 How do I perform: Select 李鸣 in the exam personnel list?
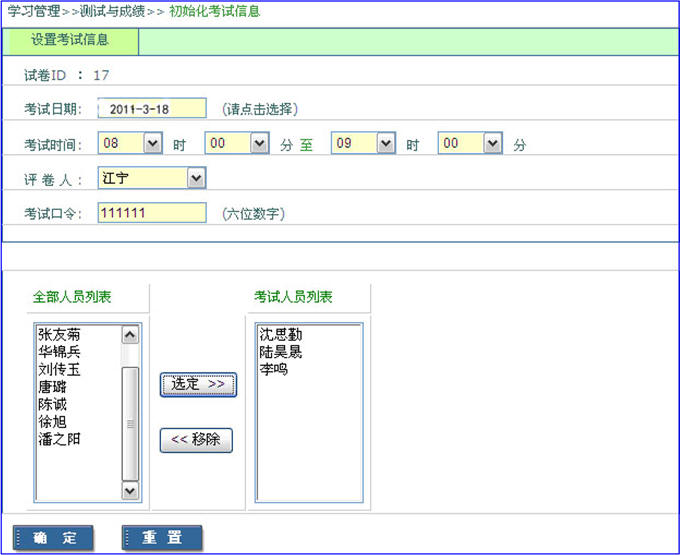coord(274,369)
